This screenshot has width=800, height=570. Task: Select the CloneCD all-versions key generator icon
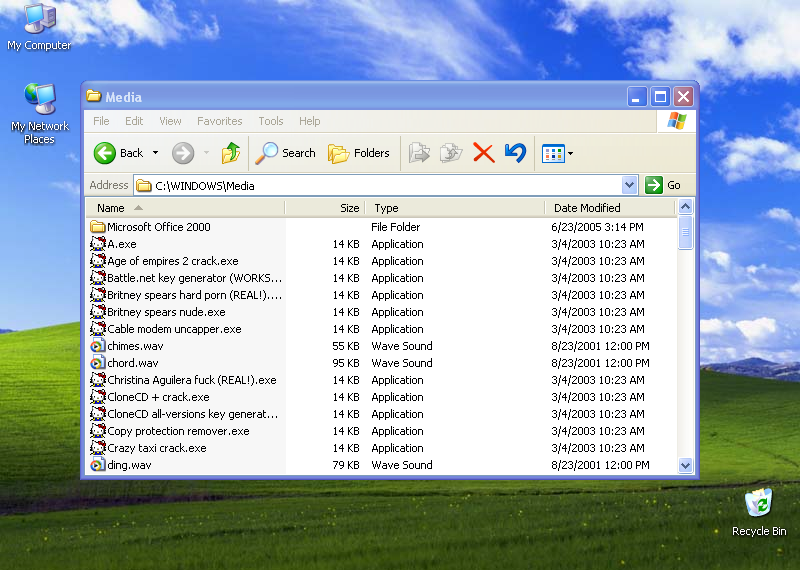tap(97, 413)
